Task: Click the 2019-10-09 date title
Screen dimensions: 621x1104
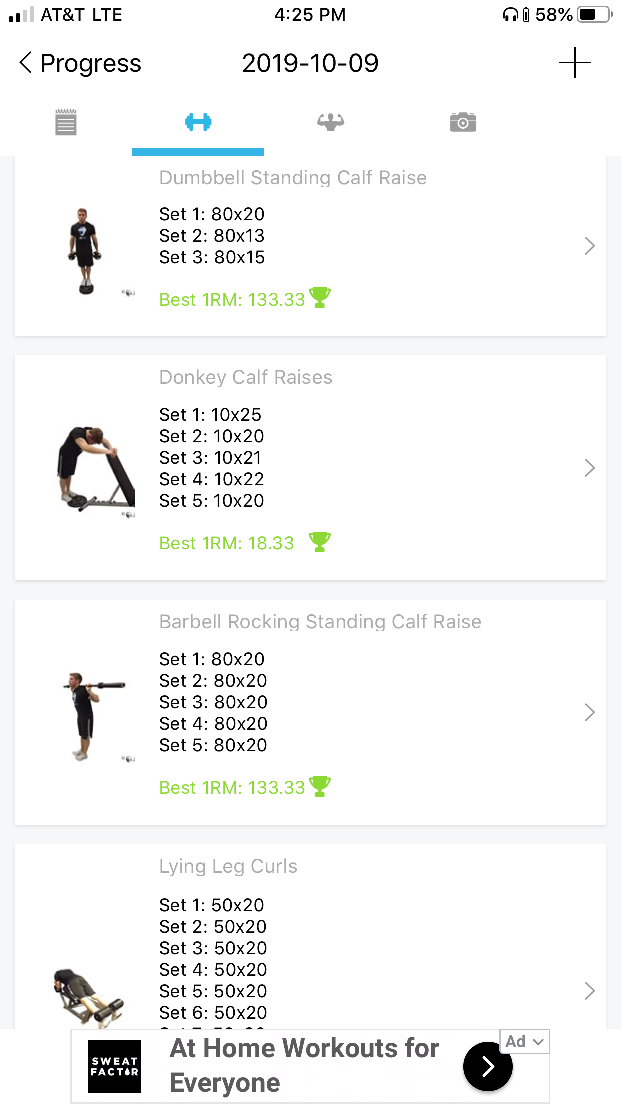Action: pyautogui.click(x=310, y=64)
